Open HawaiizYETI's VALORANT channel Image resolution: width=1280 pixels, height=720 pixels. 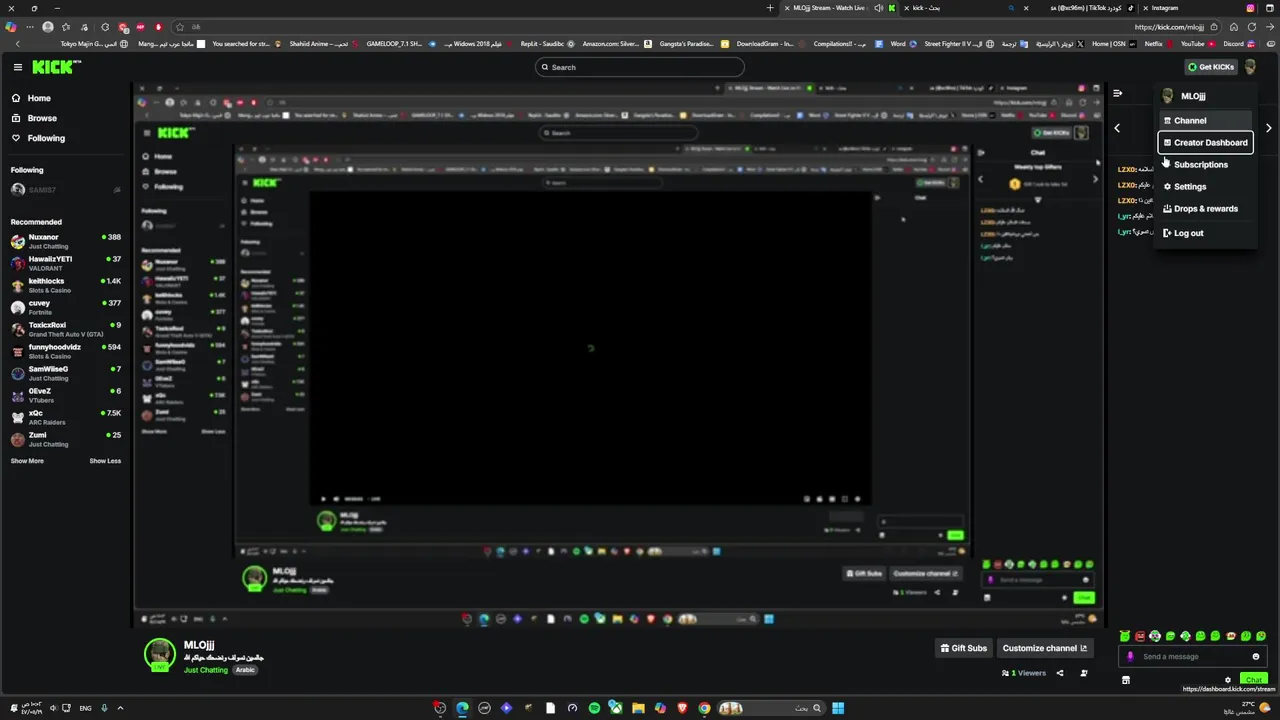tap(66, 263)
